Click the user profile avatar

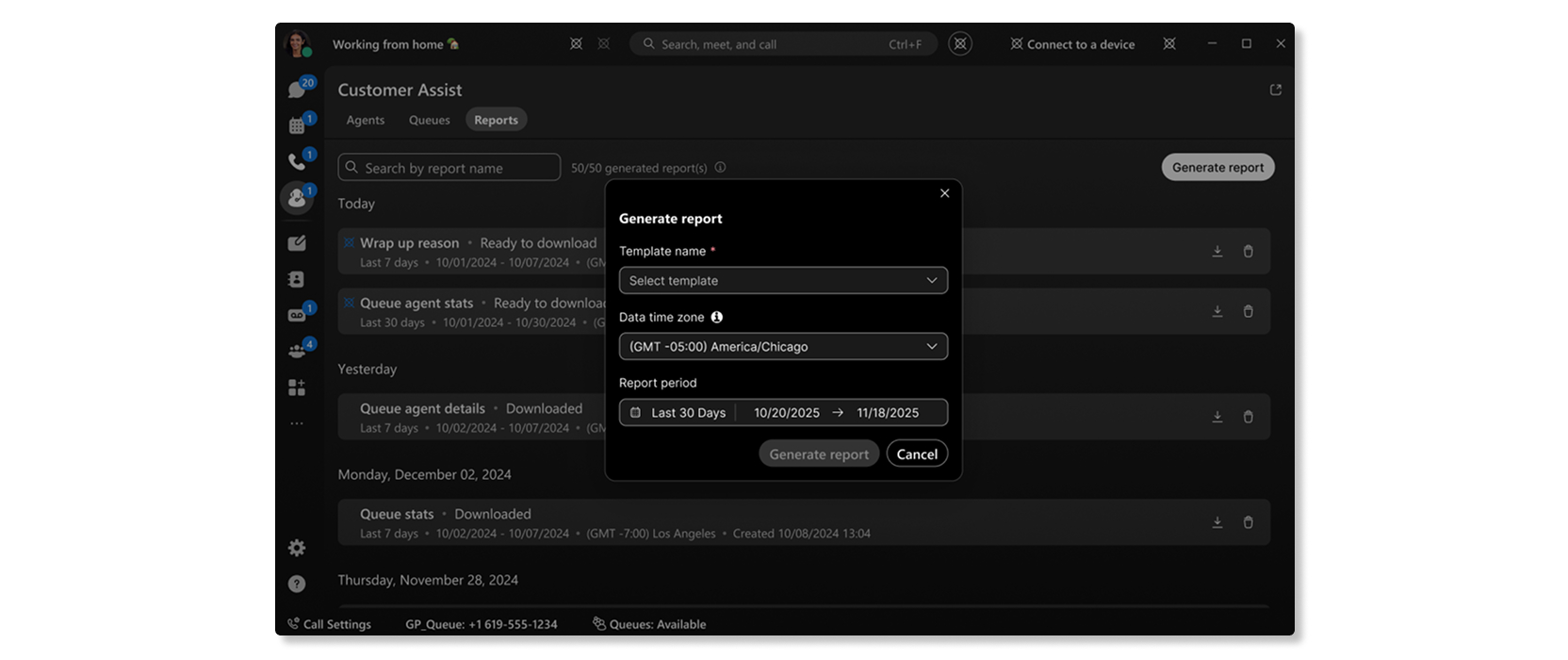[x=299, y=44]
